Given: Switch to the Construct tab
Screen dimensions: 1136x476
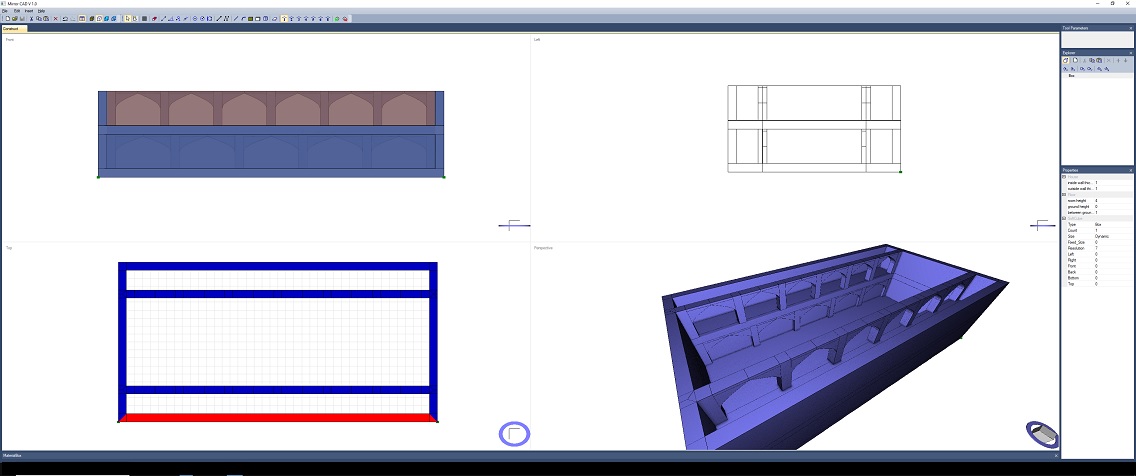Looking at the screenshot, I should (x=11, y=29).
